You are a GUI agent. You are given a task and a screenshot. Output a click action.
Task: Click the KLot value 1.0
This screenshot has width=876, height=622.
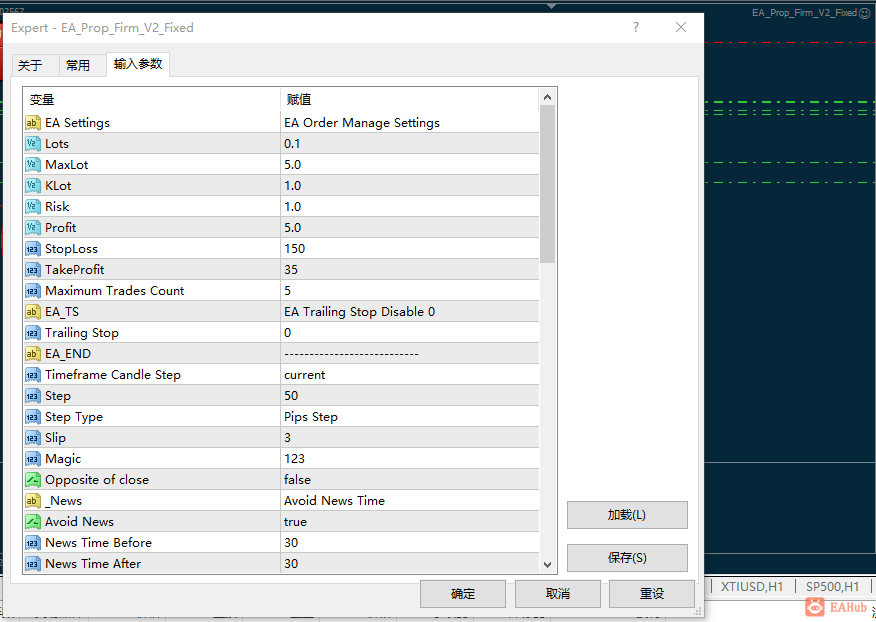[292, 186]
